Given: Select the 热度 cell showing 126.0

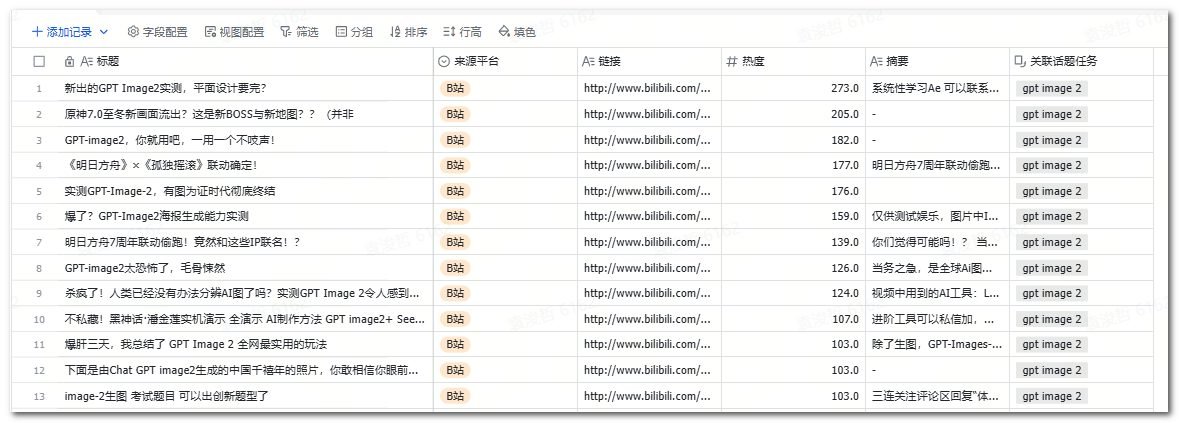Looking at the screenshot, I should point(793,267).
